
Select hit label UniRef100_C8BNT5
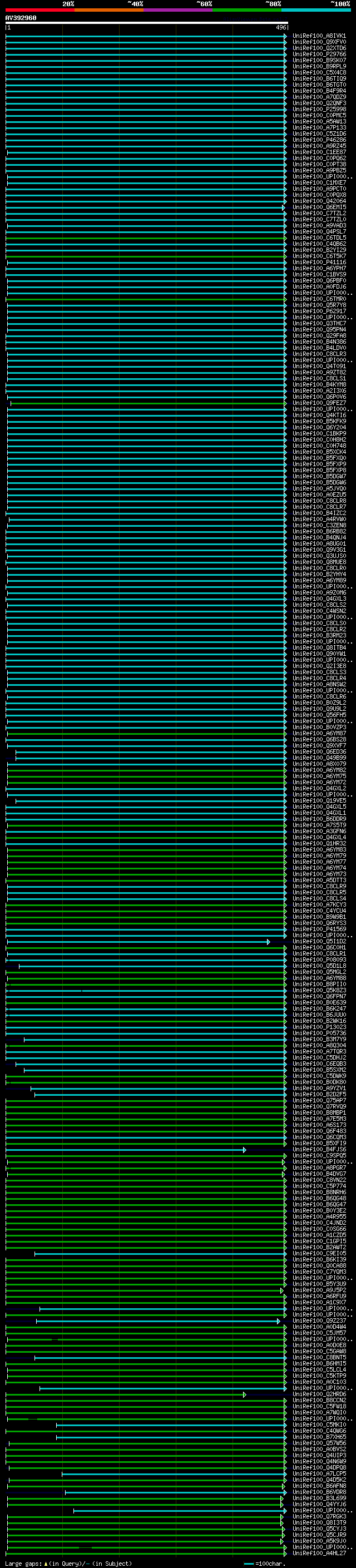pos(319,1357)
